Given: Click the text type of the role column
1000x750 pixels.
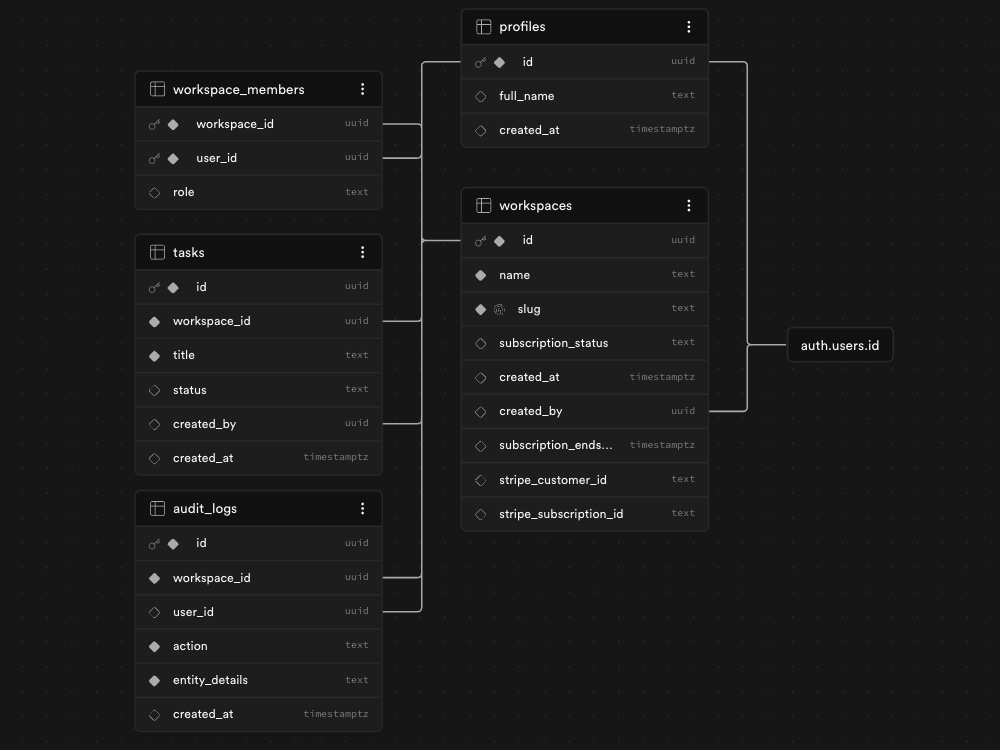Looking at the screenshot, I should [357, 192].
